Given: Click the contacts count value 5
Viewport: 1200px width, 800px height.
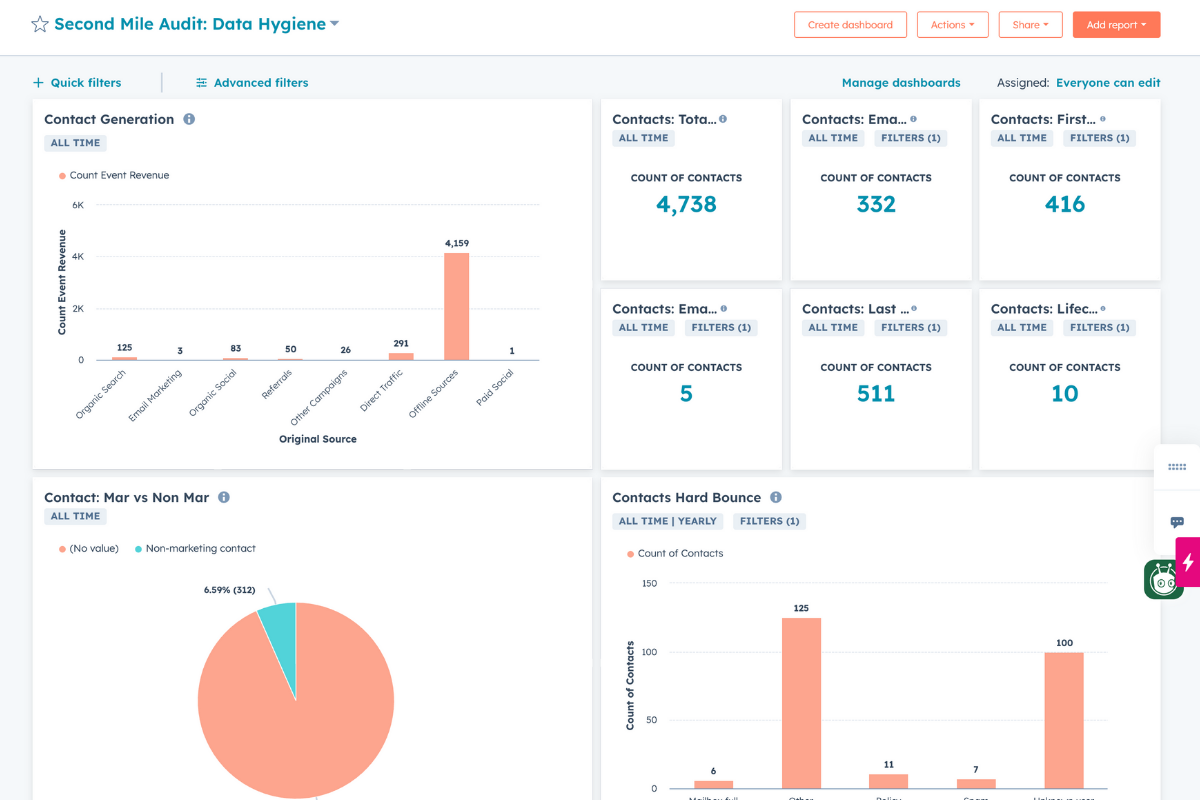Looking at the screenshot, I should [686, 394].
